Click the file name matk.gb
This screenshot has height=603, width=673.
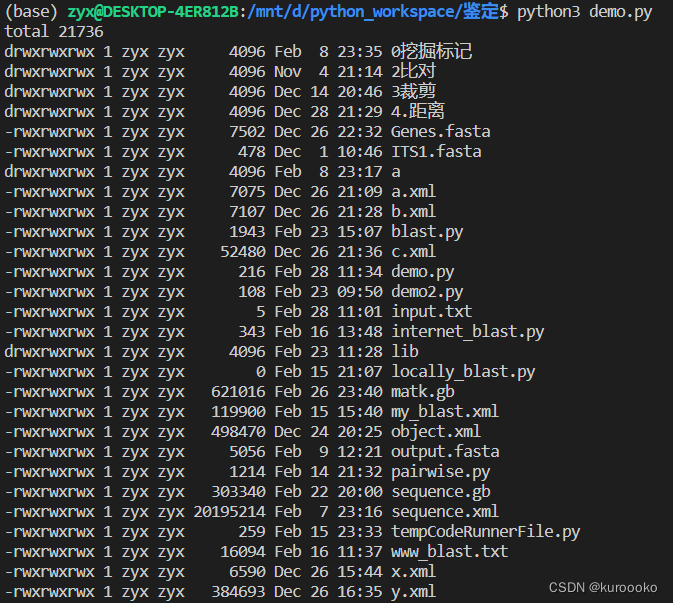422,392
